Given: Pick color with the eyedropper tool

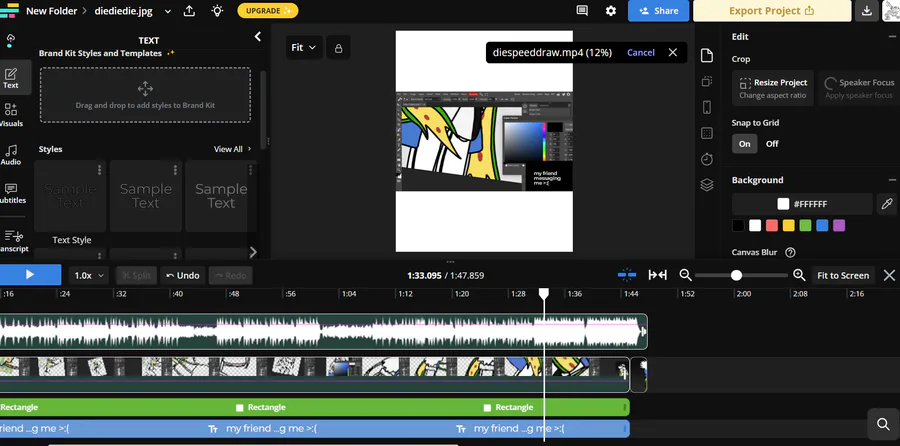Looking at the screenshot, I should [887, 204].
